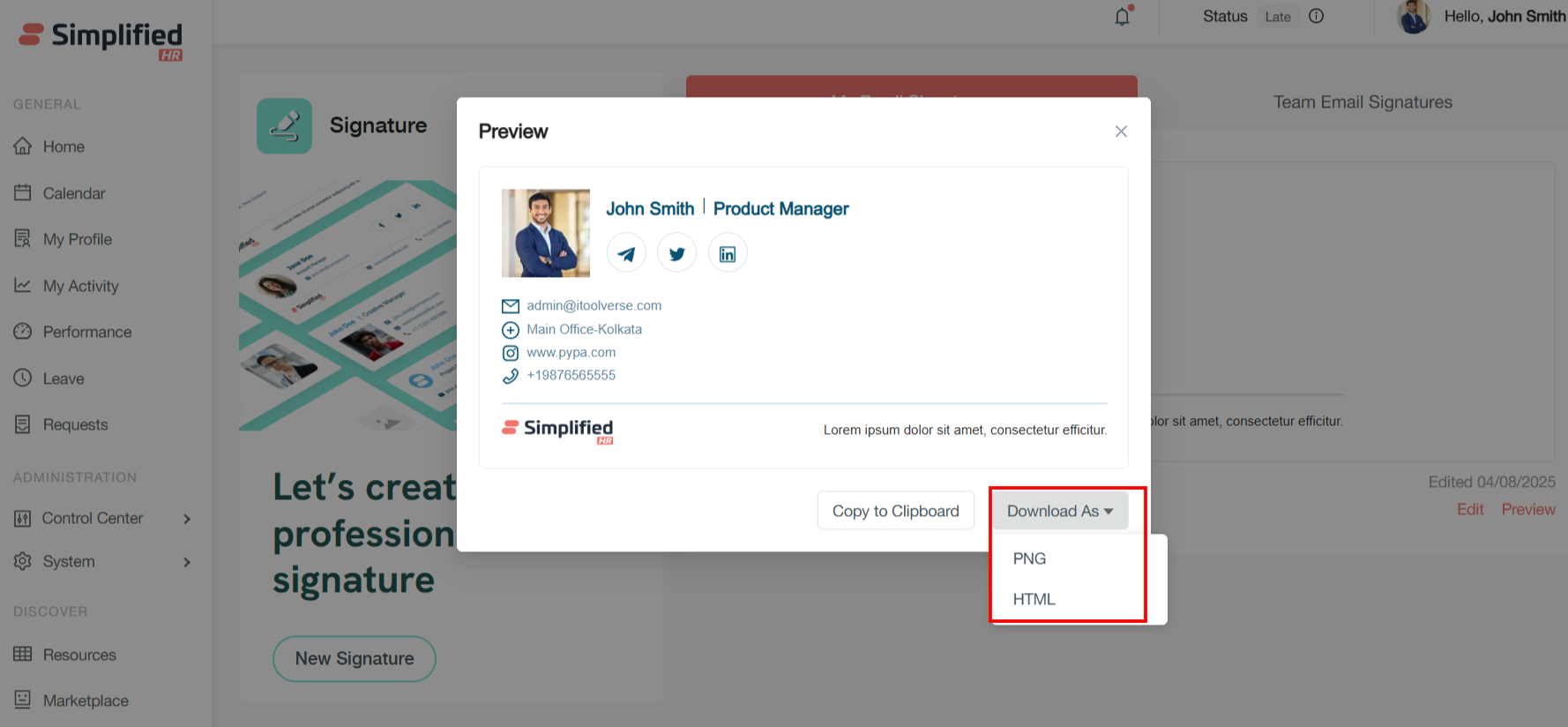Select HTML download format
The height and width of the screenshot is (727, 1568).
pos(1034,599)
